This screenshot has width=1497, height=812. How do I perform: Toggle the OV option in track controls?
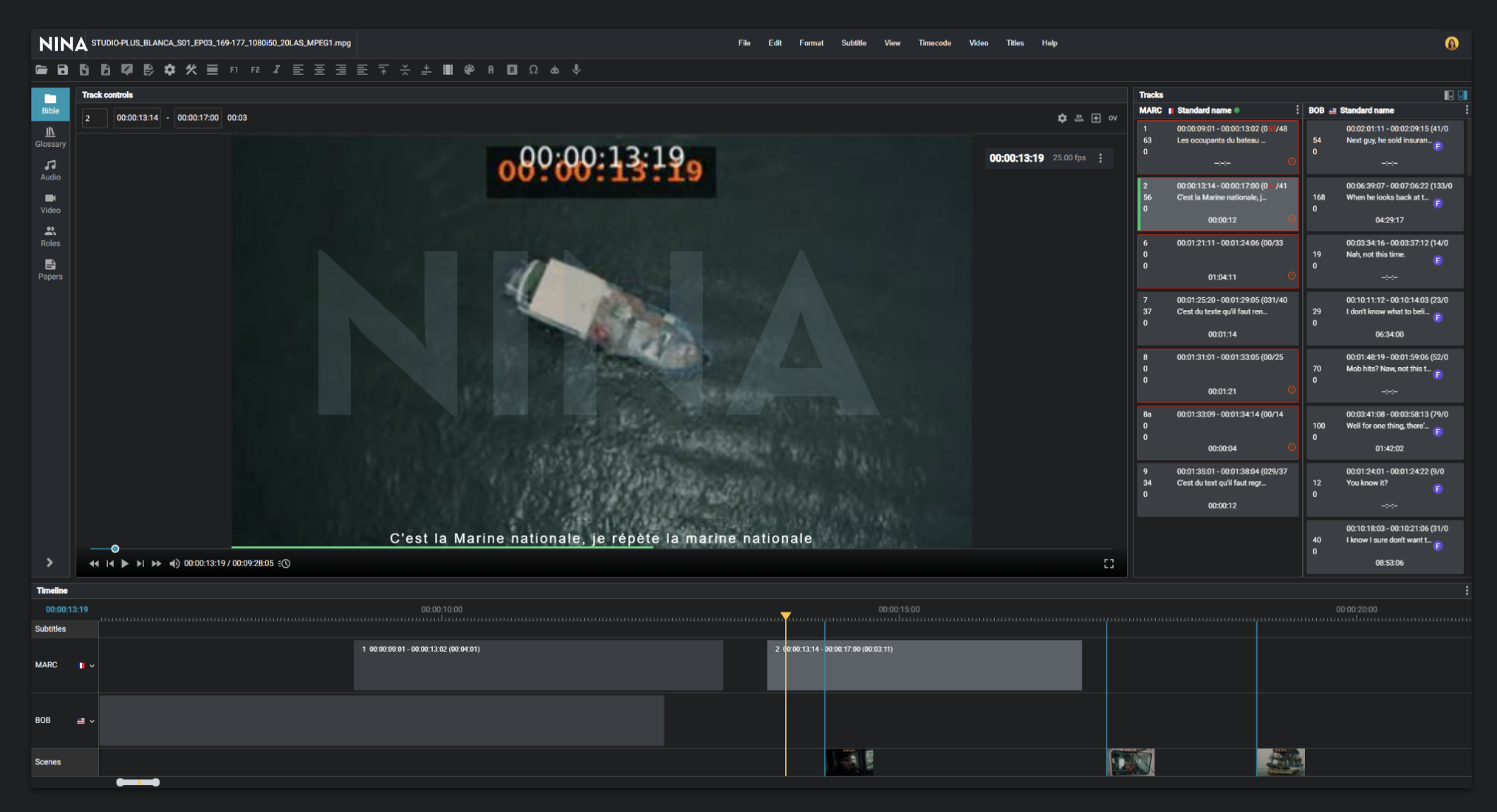tap(1113, 118)
